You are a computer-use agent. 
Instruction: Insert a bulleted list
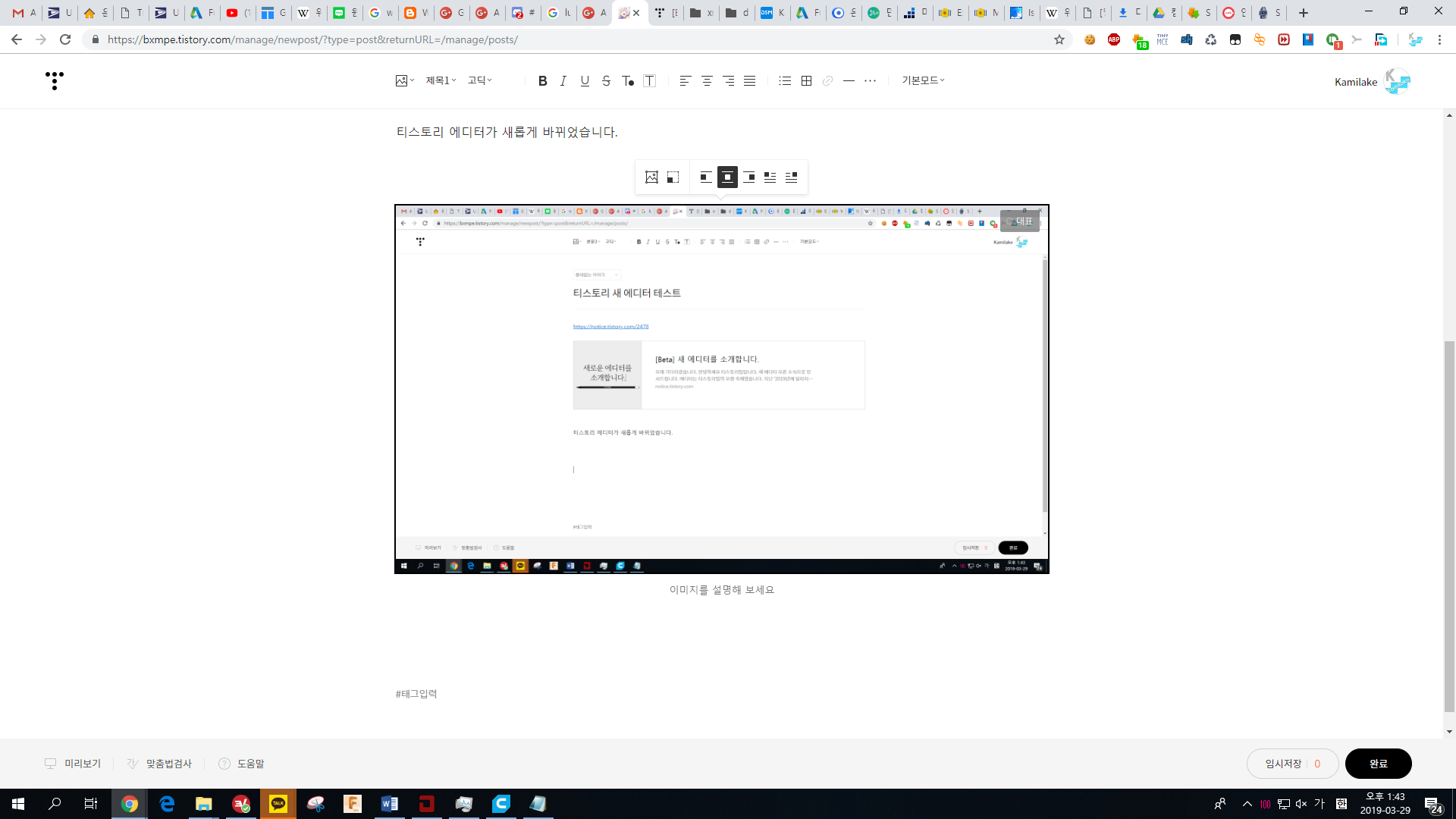click(x=785, y=81)
